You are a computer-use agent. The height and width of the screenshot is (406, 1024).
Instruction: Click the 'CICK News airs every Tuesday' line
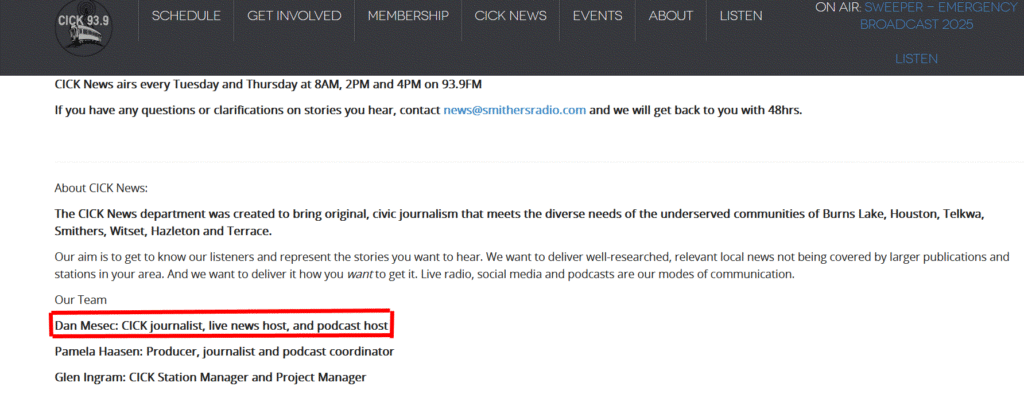(268, 84)
